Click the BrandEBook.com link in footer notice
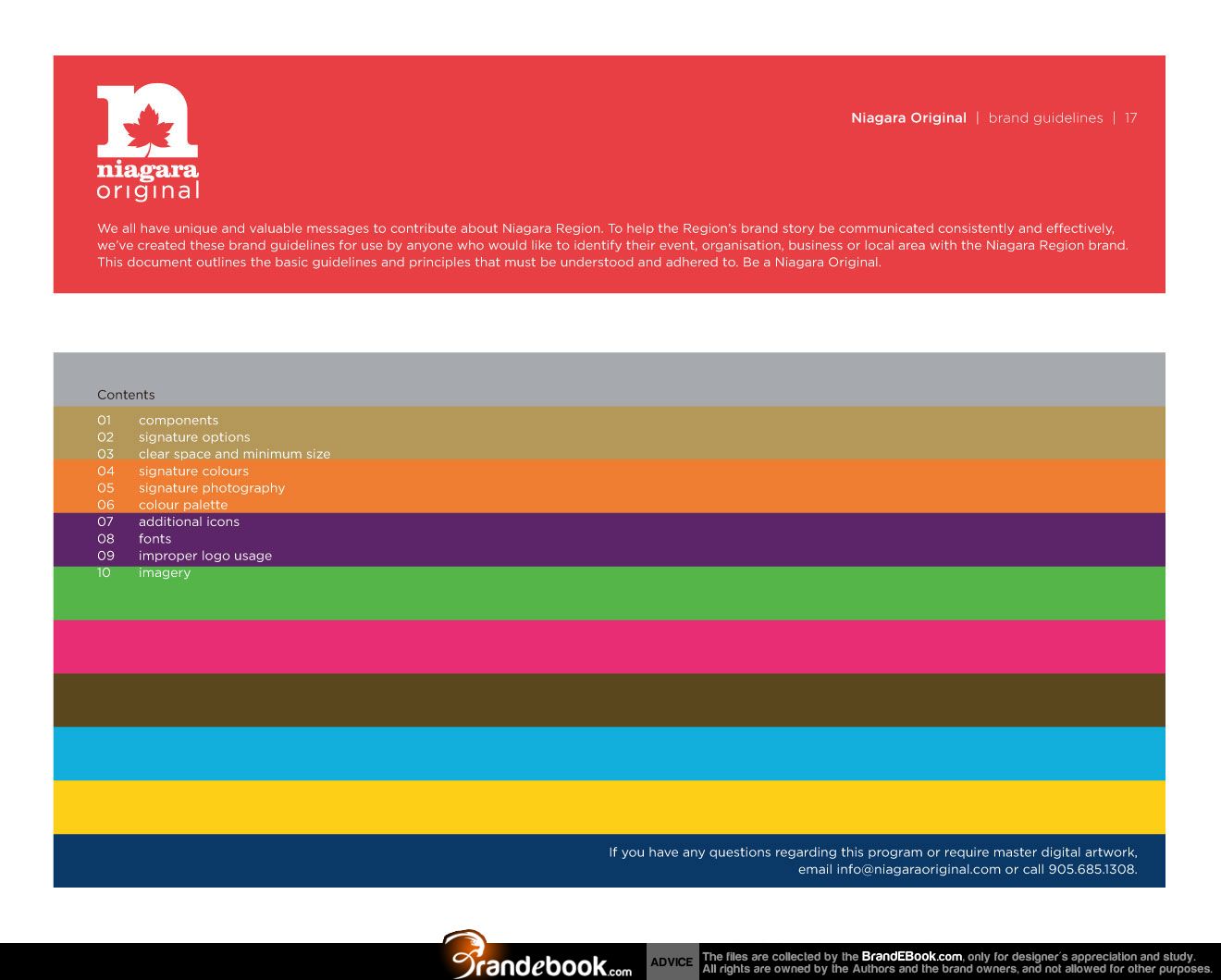Screen dimensions: 1221x980 911,957
